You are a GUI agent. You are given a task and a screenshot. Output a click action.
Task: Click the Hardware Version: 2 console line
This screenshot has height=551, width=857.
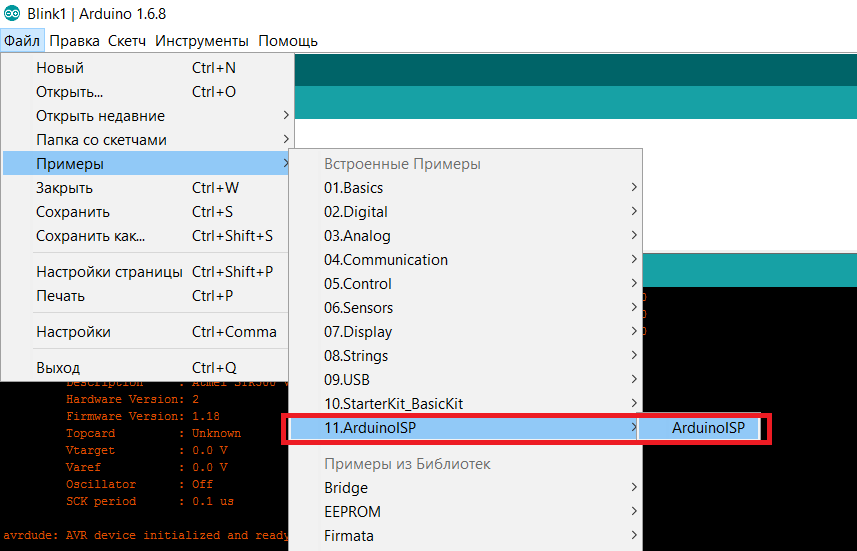click(132, 400)
